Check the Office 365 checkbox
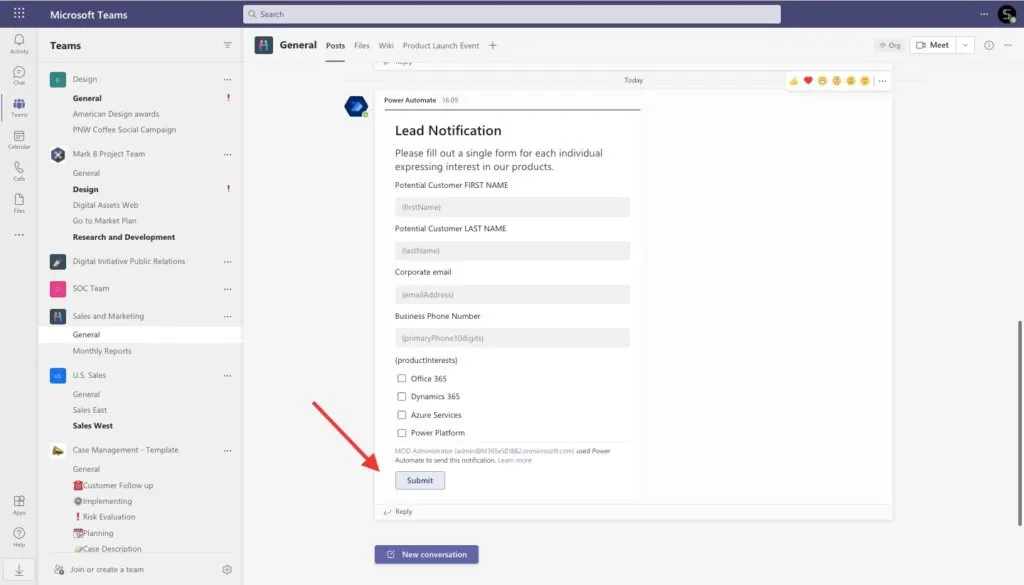 [x=402, y=378]
